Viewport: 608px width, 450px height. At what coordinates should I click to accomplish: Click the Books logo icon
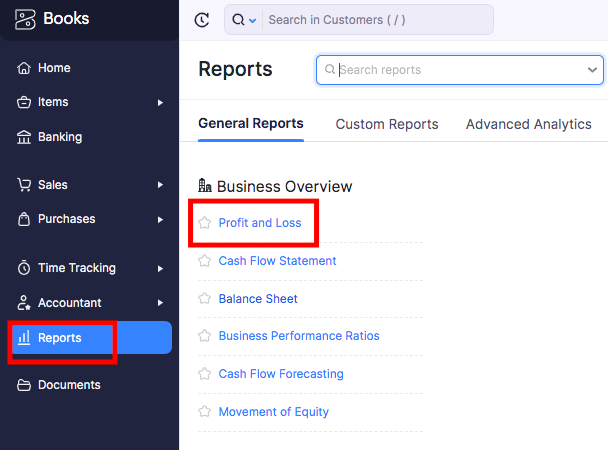coord(25,19)
